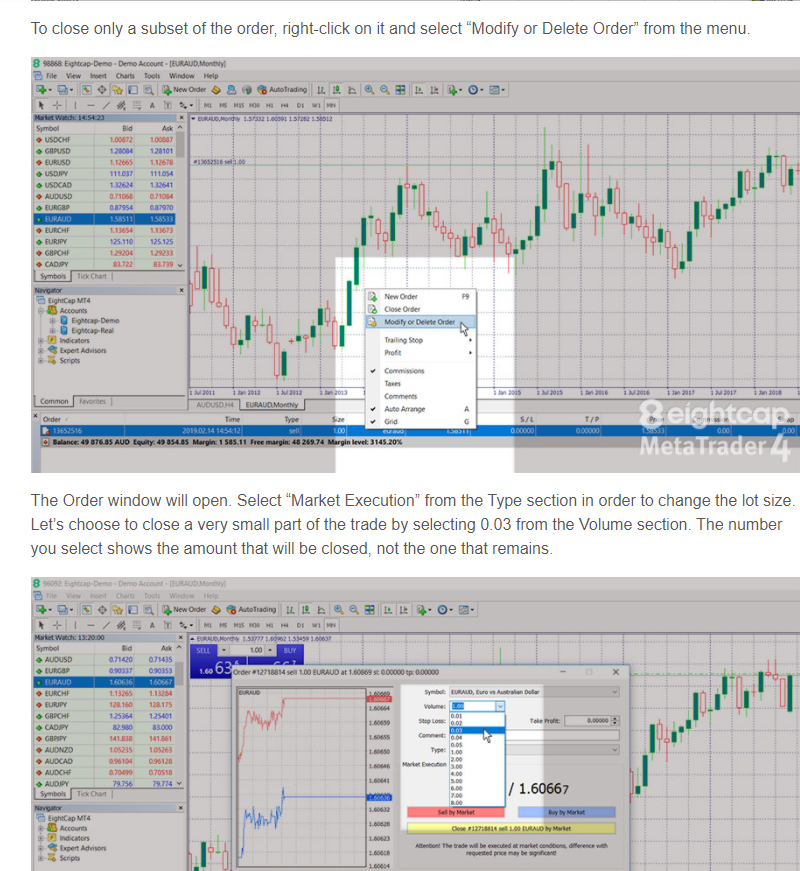Click yellow 'Close #12718814 sell 1.00 EURAUD by Market'

coord(511,828)
